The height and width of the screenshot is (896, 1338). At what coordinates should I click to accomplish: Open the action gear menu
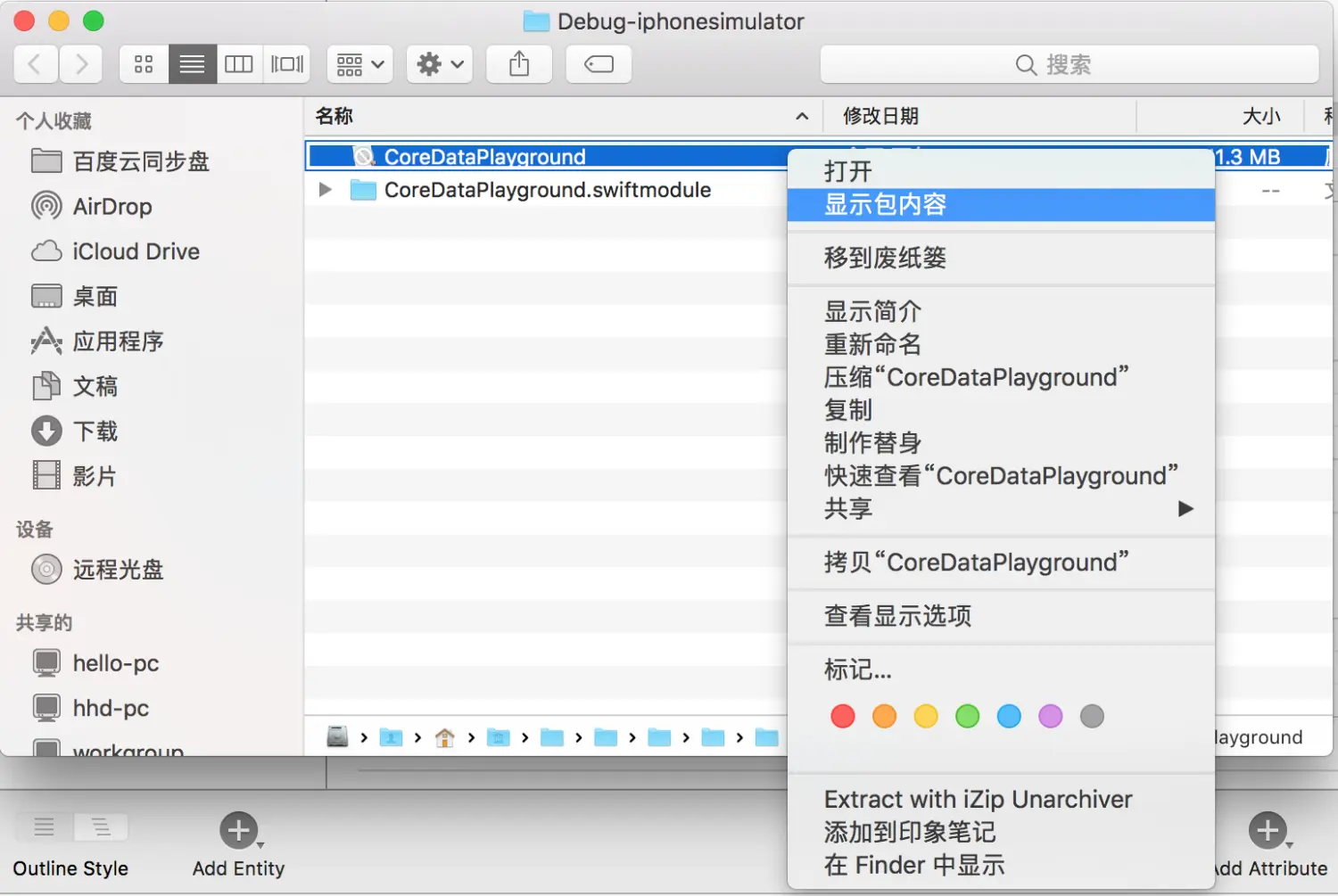pos(440,64)
